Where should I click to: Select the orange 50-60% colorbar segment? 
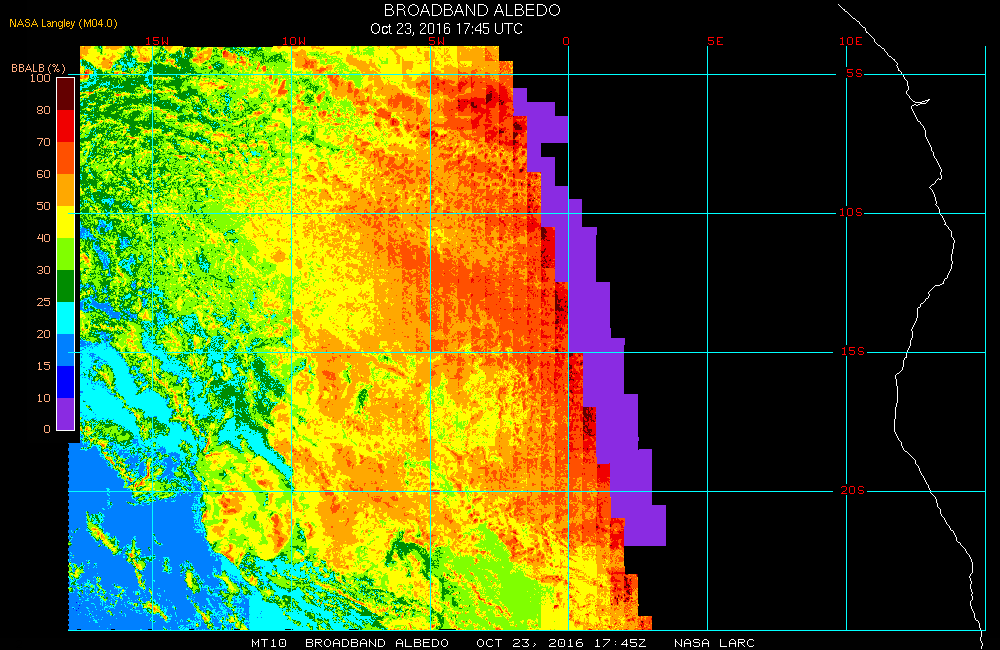(x=64, y=190)
